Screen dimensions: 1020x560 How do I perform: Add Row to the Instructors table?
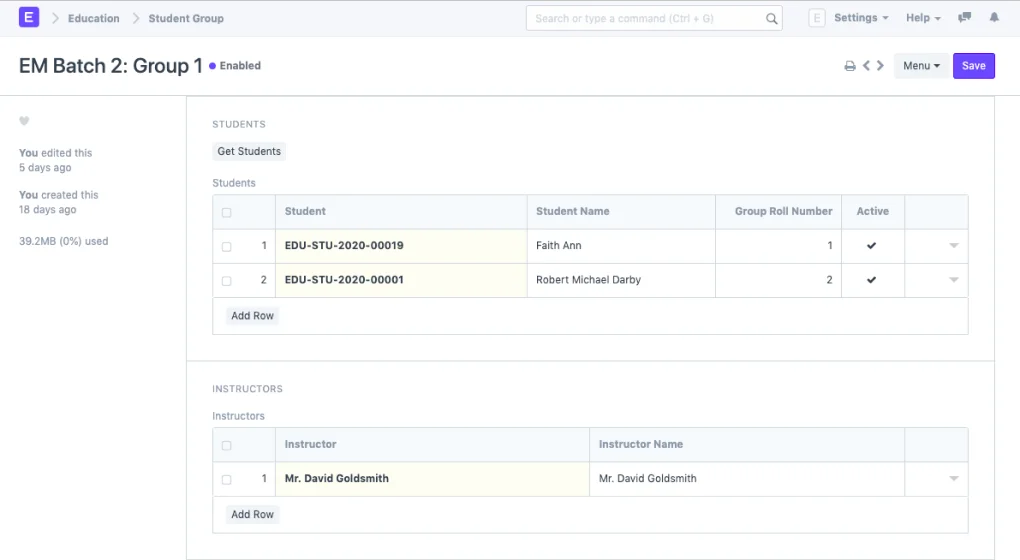pos(252,514)
